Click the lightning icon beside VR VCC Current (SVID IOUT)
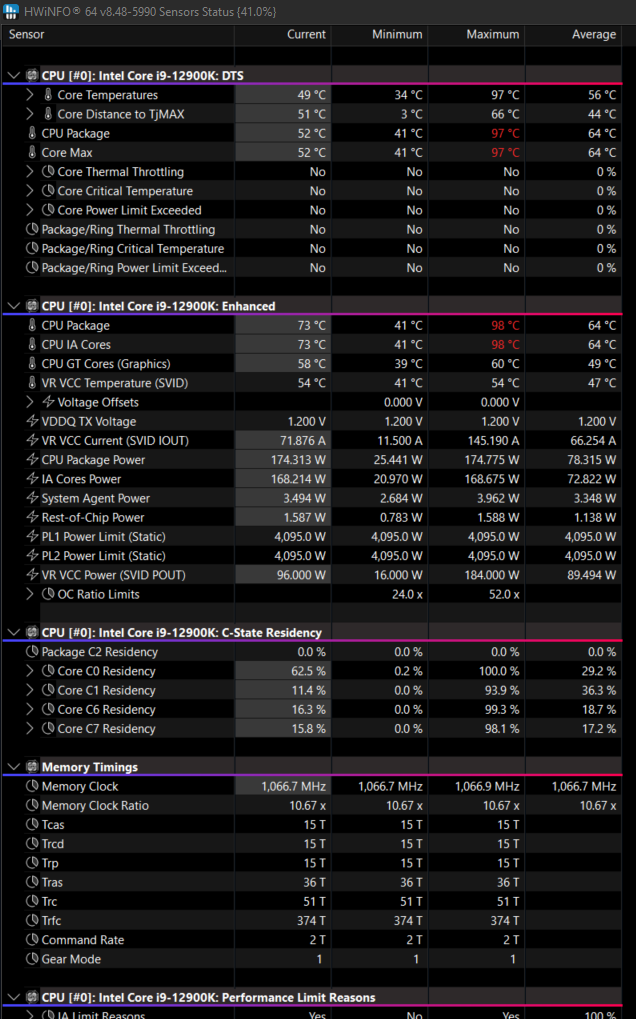Viewport: 636px width, 1019px height. pos(32,440)
